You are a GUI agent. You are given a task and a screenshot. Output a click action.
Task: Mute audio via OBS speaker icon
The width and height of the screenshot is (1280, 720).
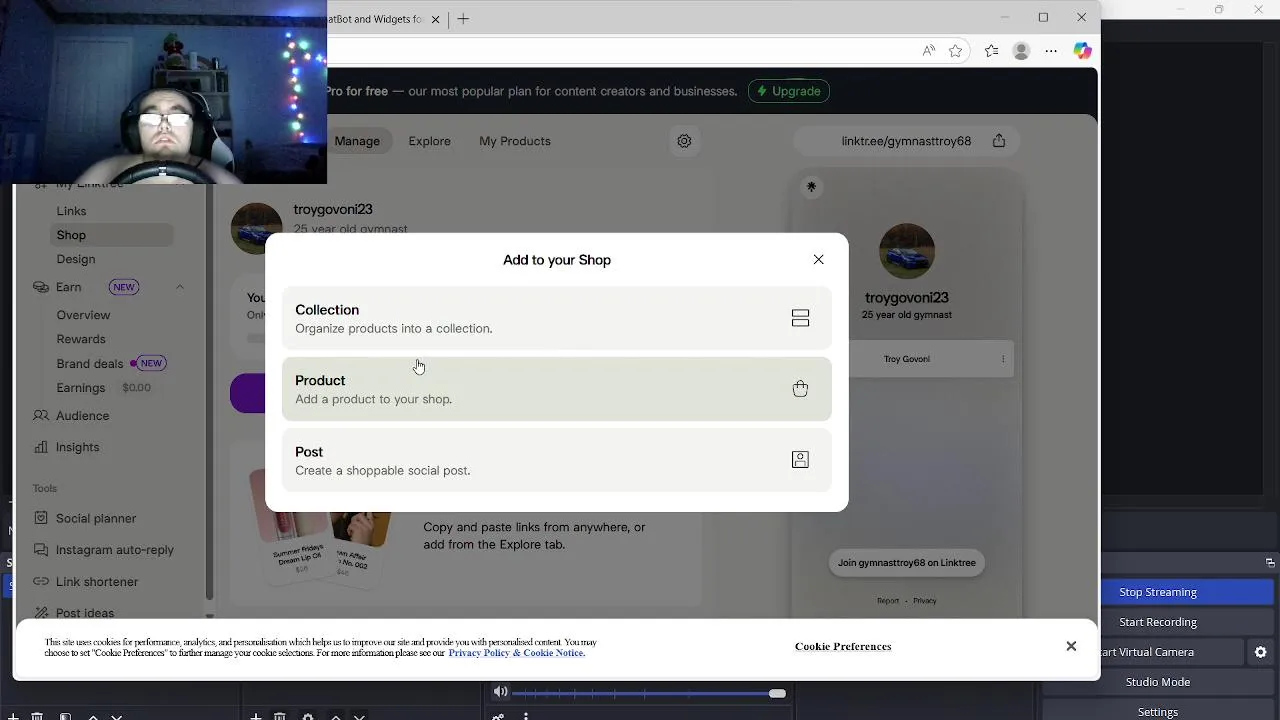click(500, 692)
